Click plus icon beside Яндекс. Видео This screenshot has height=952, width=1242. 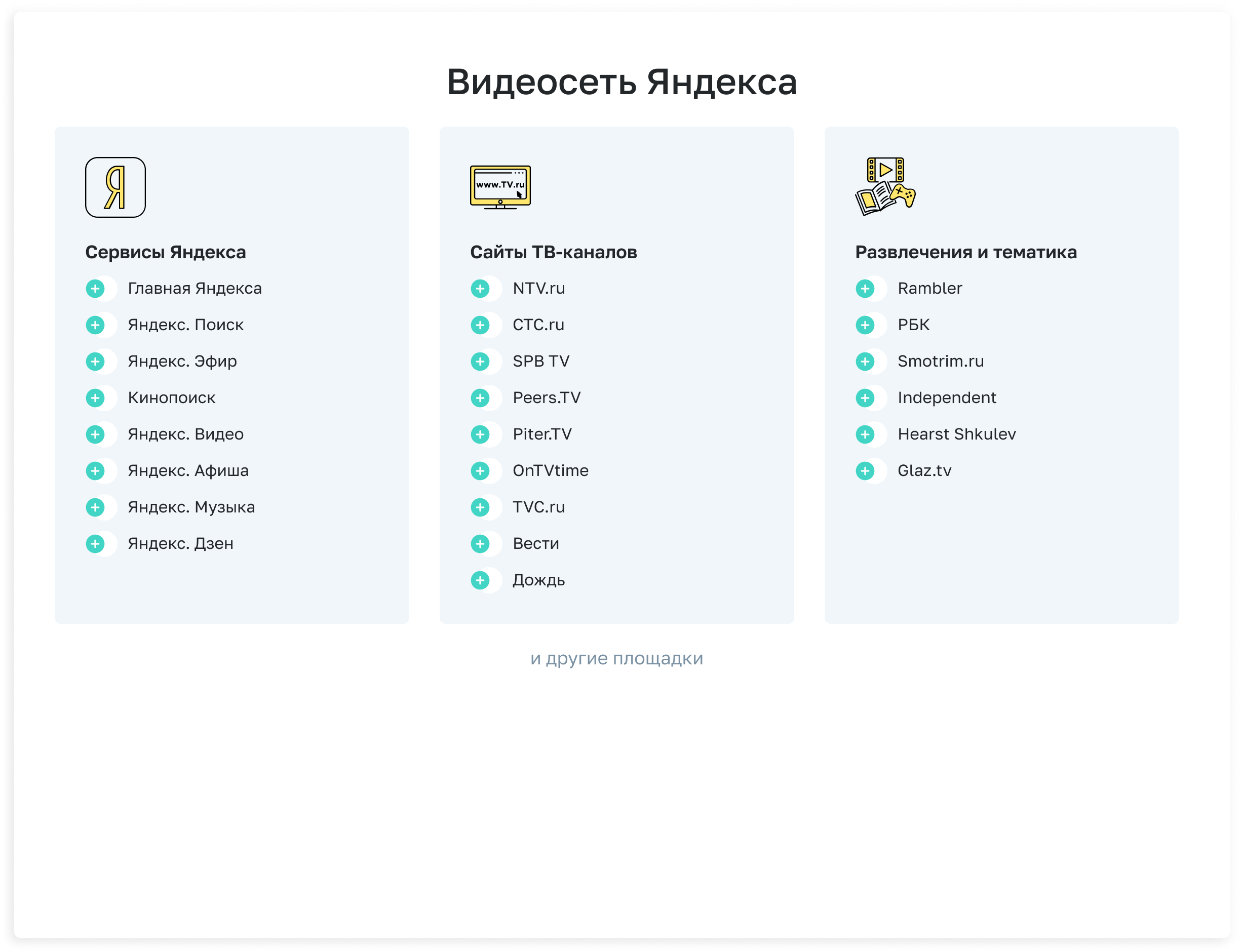point(95,434)
